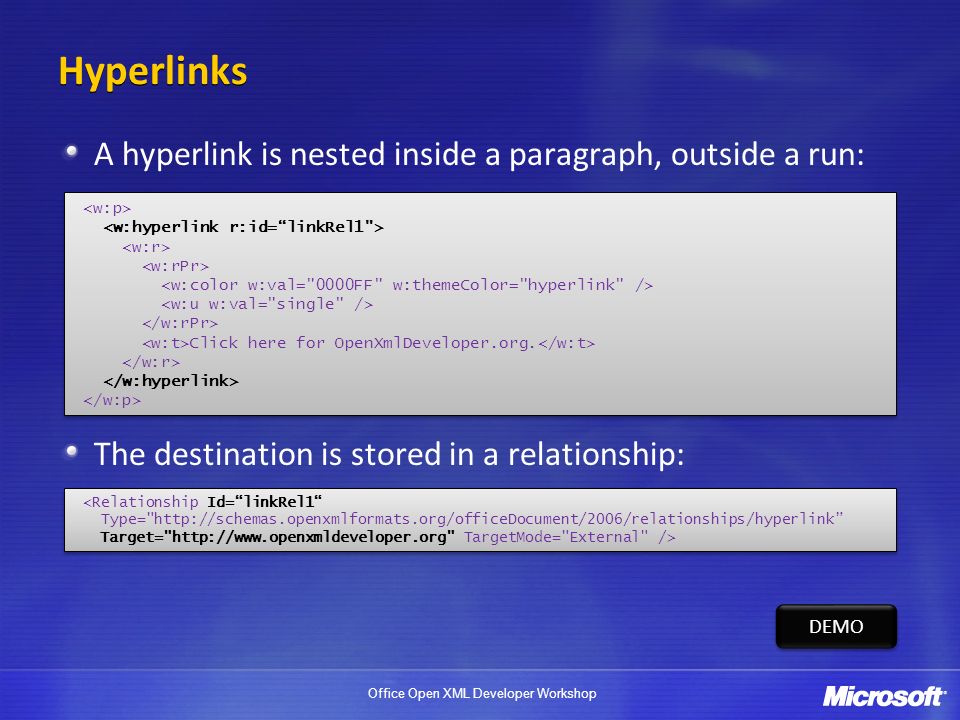Select the Hyperlinks slide title
960x720 pixels.
[152, 72]
